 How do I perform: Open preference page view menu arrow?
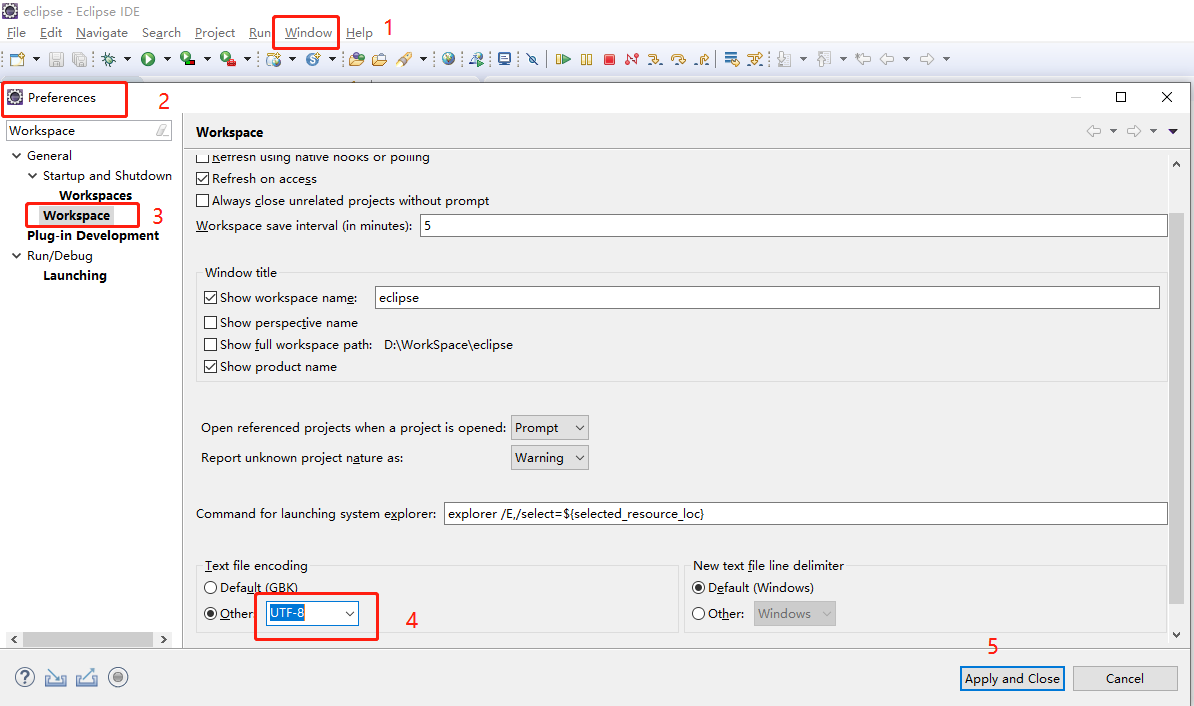1173,132
